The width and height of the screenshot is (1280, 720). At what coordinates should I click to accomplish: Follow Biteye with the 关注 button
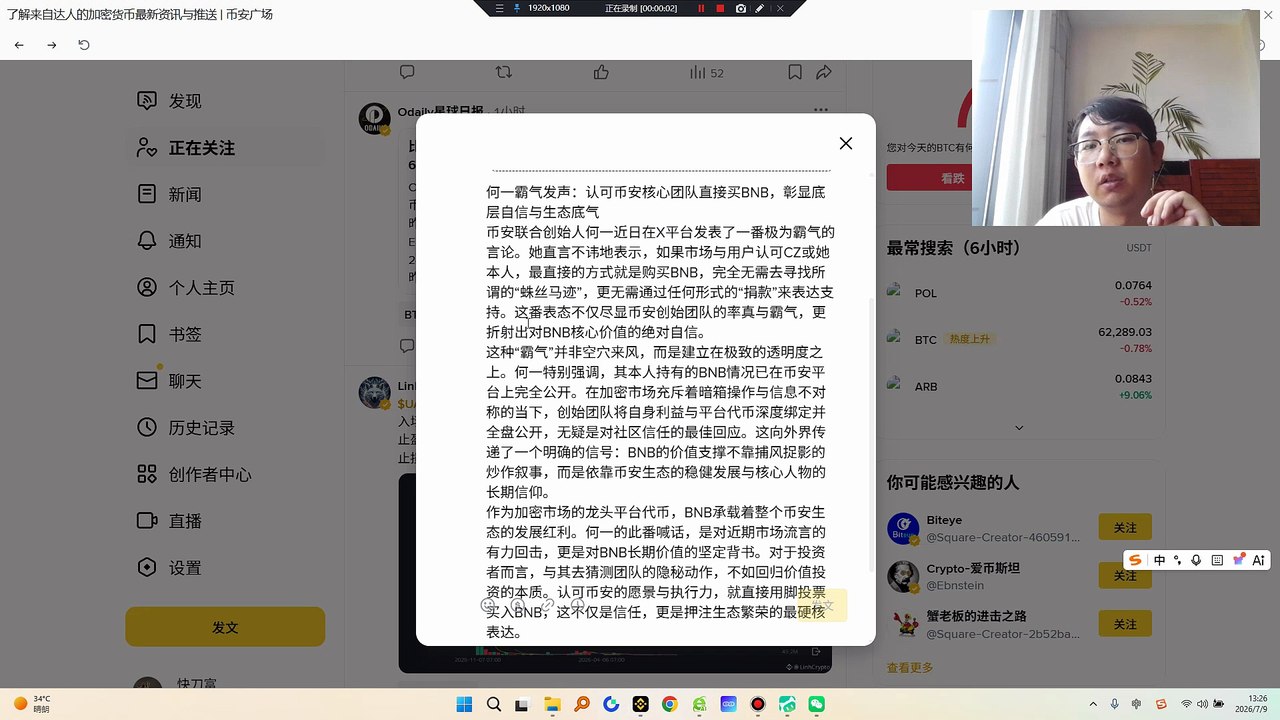1125,527
